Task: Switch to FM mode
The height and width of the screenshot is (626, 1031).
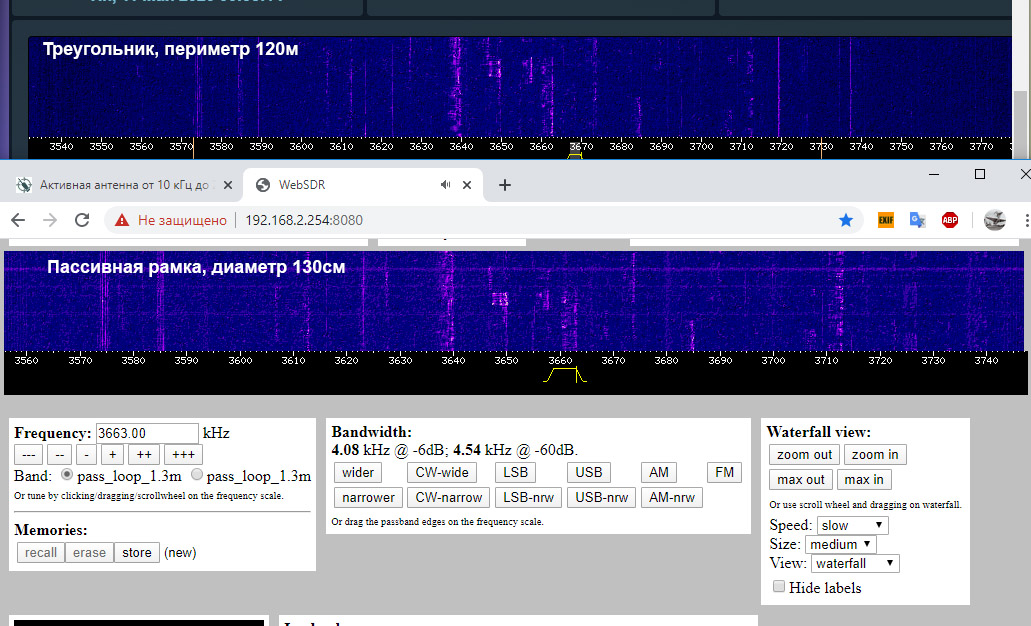Action: click(x=724, y=473)
